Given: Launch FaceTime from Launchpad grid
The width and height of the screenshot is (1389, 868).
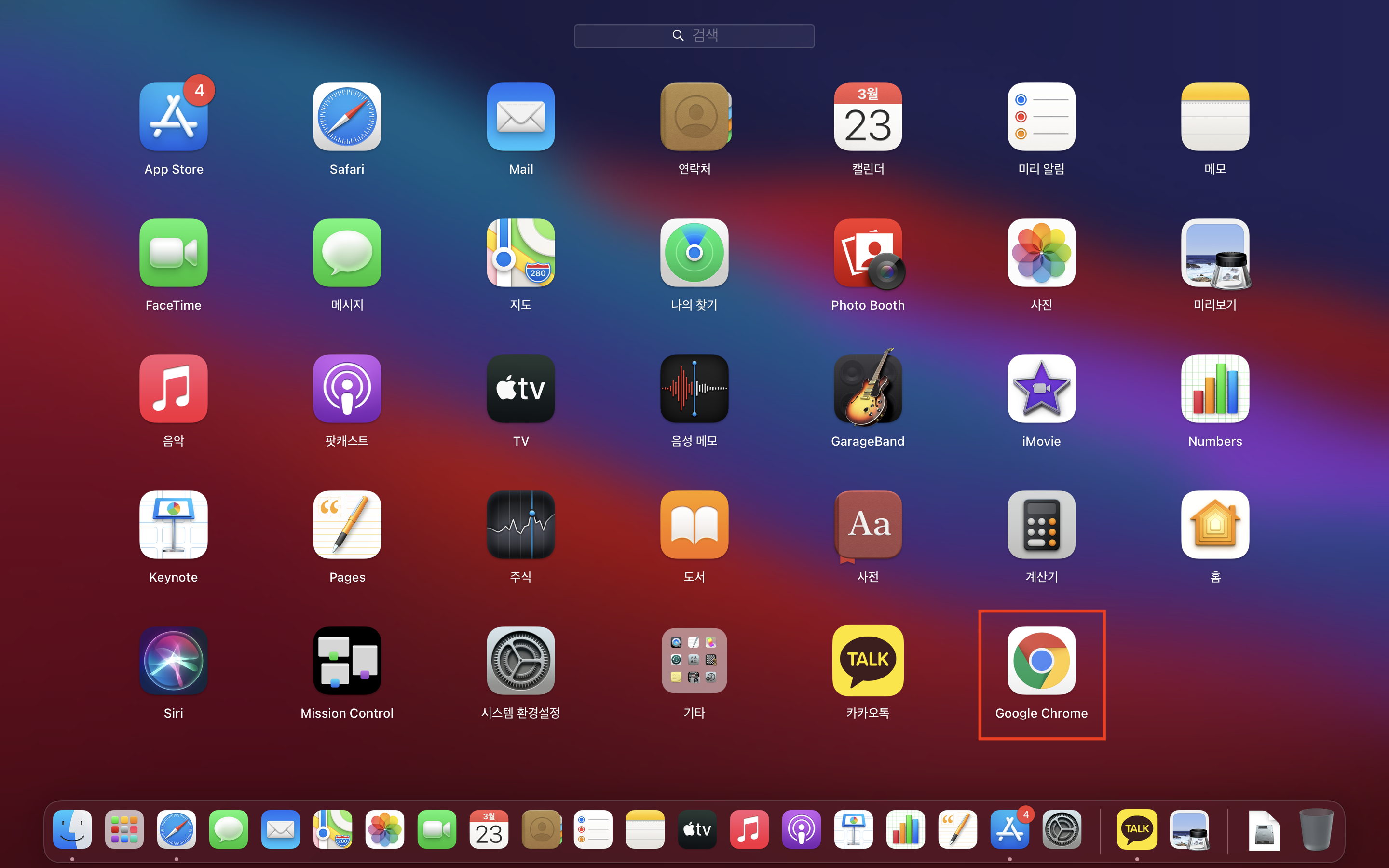Looking at the screenshot, I should point(173,253).
